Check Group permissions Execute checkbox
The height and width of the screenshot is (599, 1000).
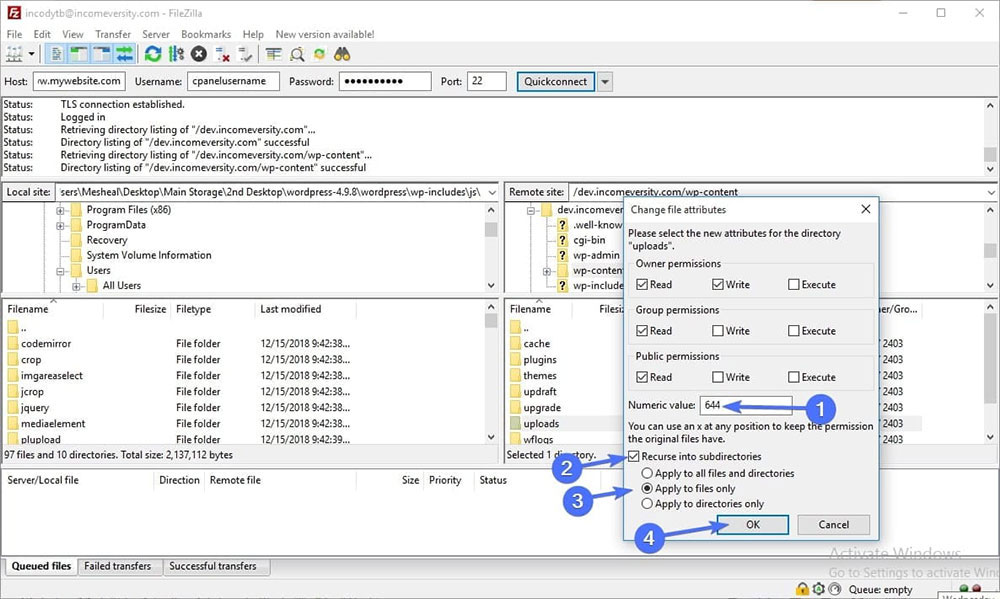tap(793, 330)
